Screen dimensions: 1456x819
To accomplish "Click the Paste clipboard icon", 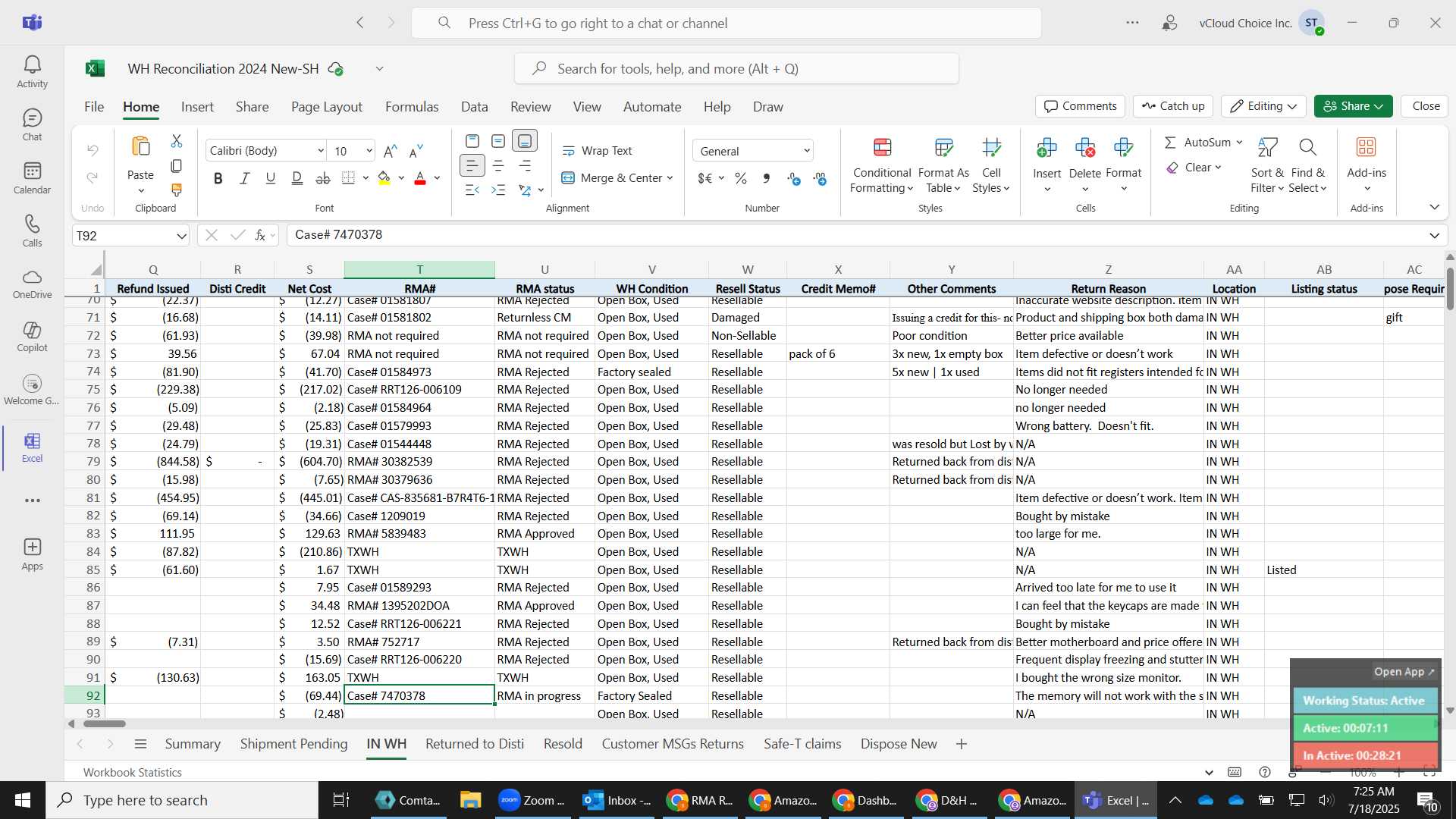I will coord(140,146).
